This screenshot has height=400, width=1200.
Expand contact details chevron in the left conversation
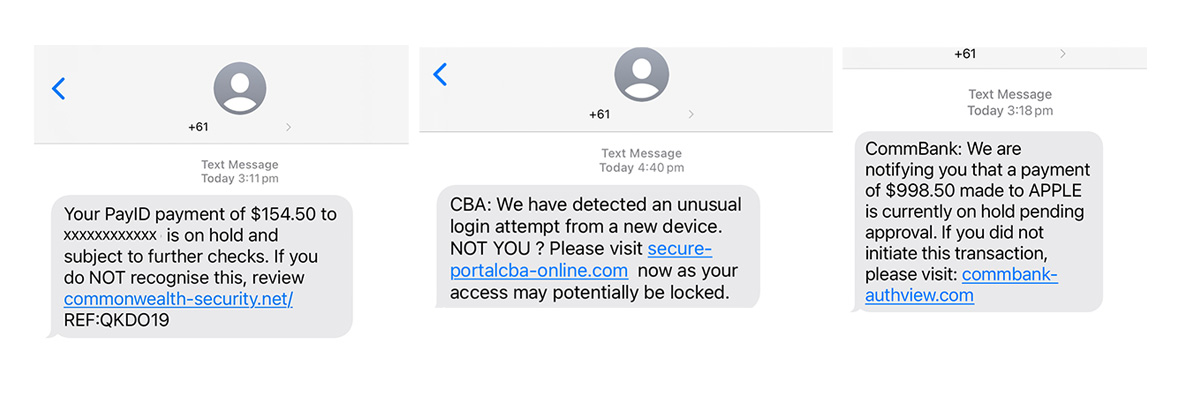pyautogui.click(x=289, y=127)
